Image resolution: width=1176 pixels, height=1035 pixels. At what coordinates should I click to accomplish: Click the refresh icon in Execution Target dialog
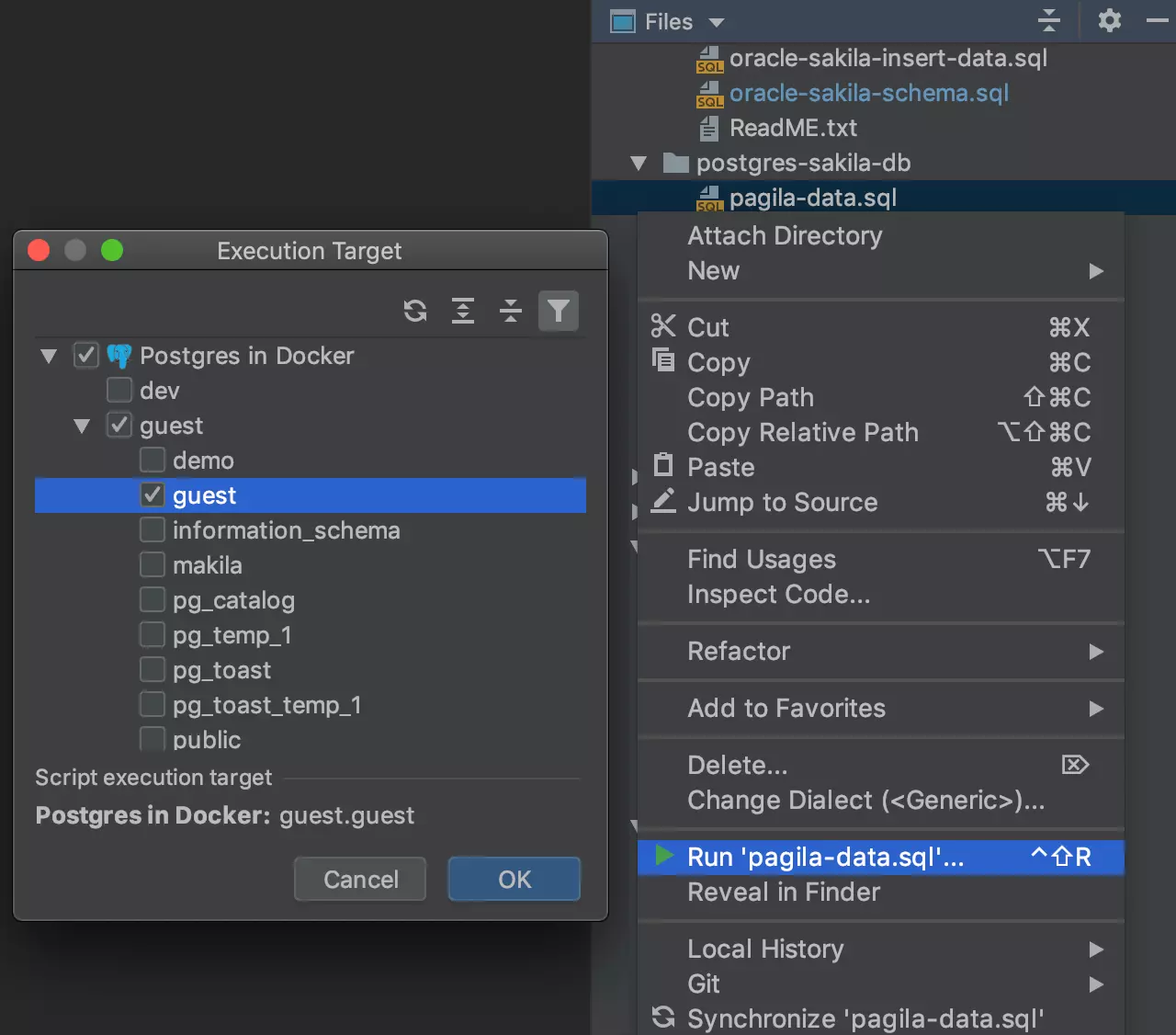pyautogui.click(x=415, y=312)
